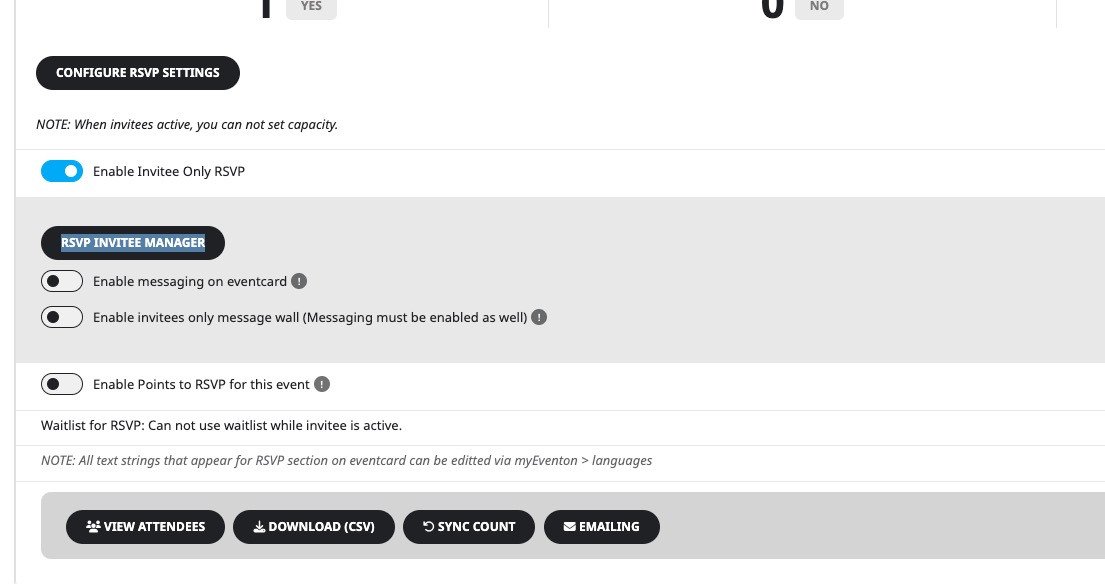
Task: Download attendees as CSV
Action: 314,527
